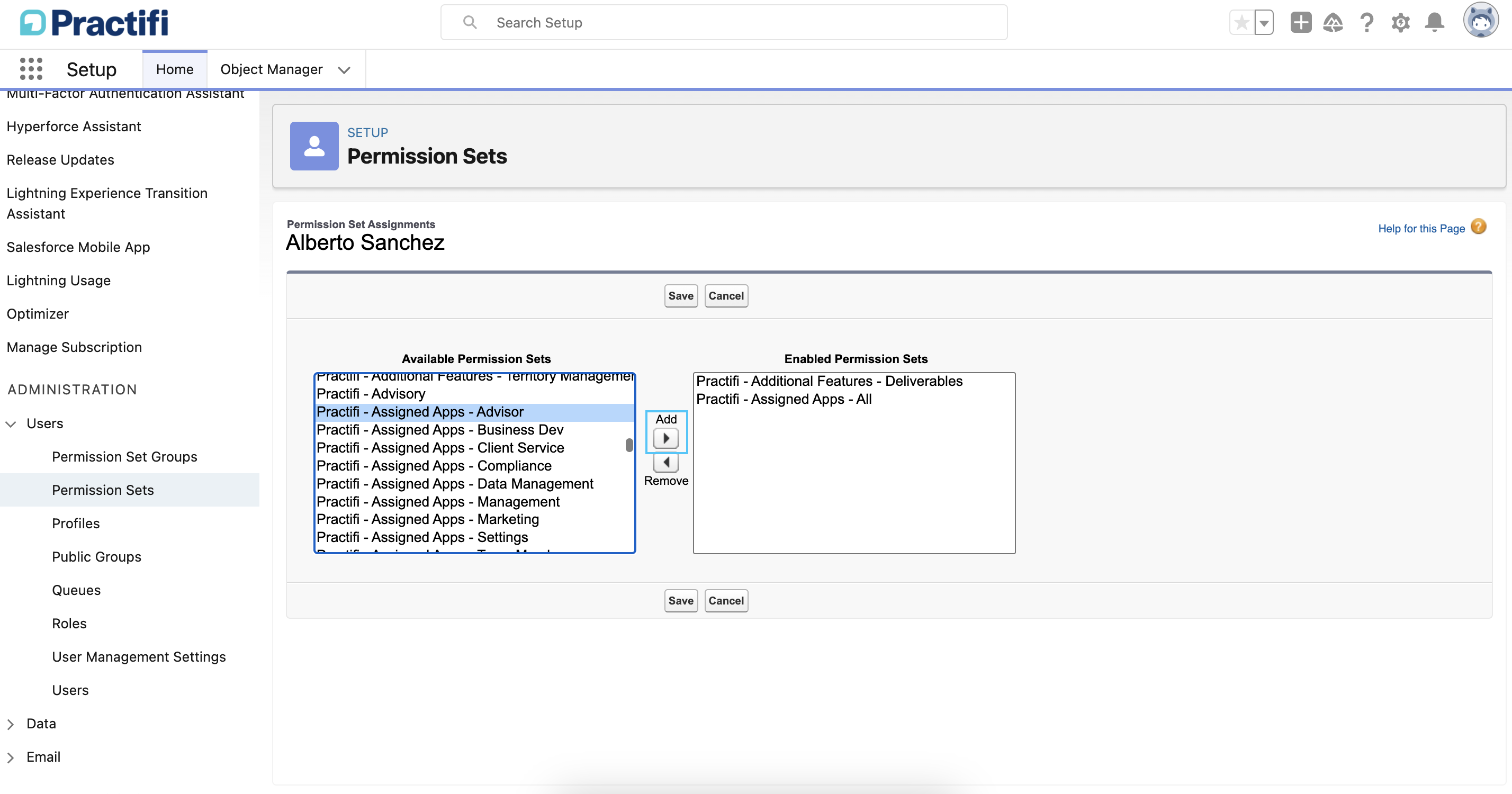Select Practifi - Assigned Apps - Advisor
Image resolution: width=1512 pixels, height=794 pixels.
click(474, 412)
